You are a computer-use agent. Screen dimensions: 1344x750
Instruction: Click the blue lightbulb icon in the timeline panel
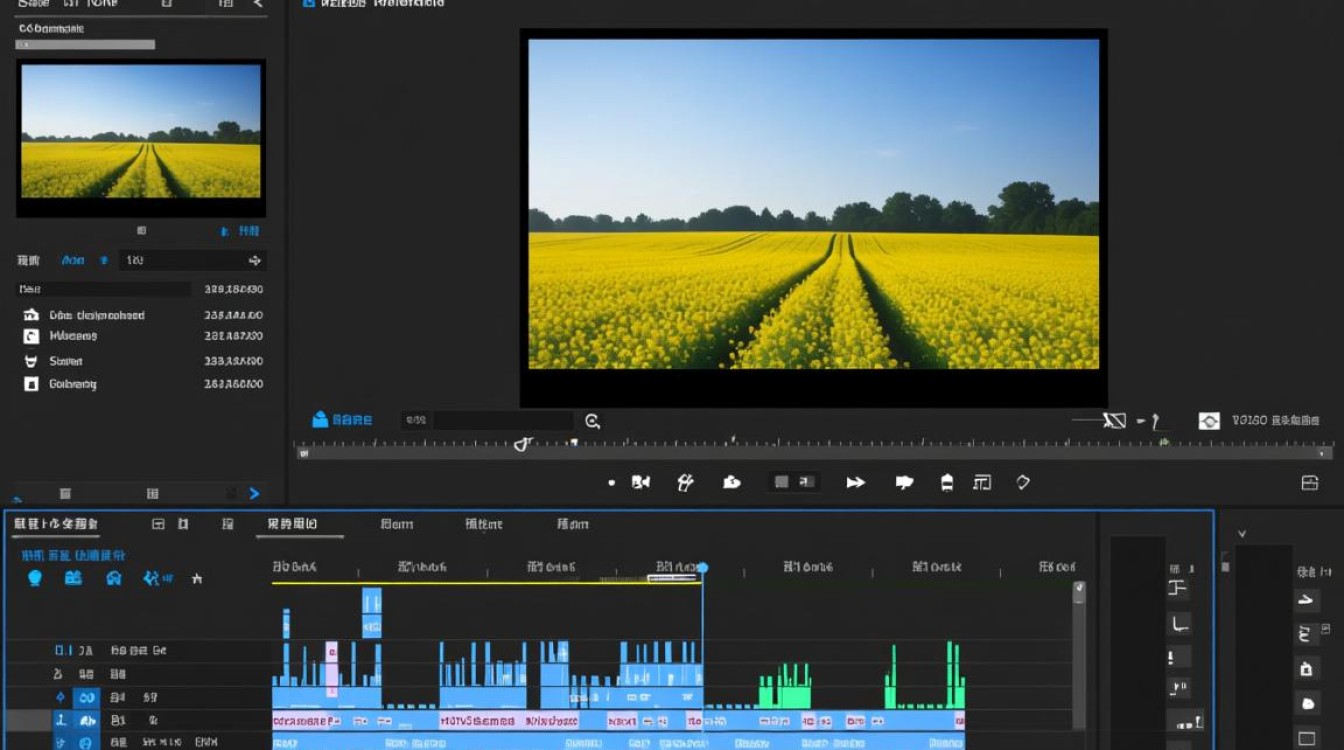point(35,578)
